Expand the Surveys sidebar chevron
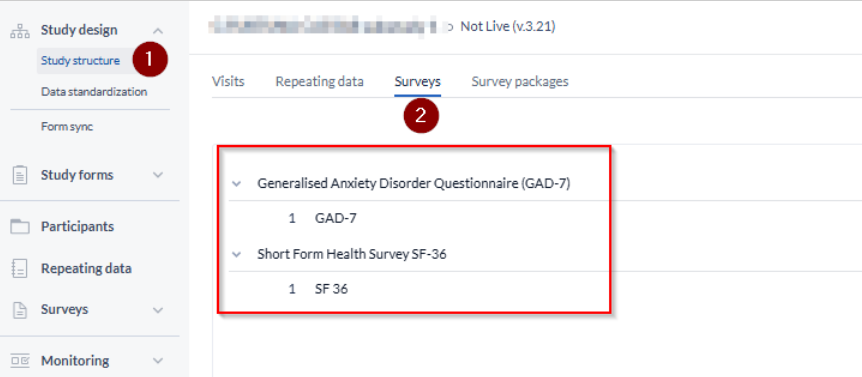The image size is (862, 377). (x=158, y=310)
